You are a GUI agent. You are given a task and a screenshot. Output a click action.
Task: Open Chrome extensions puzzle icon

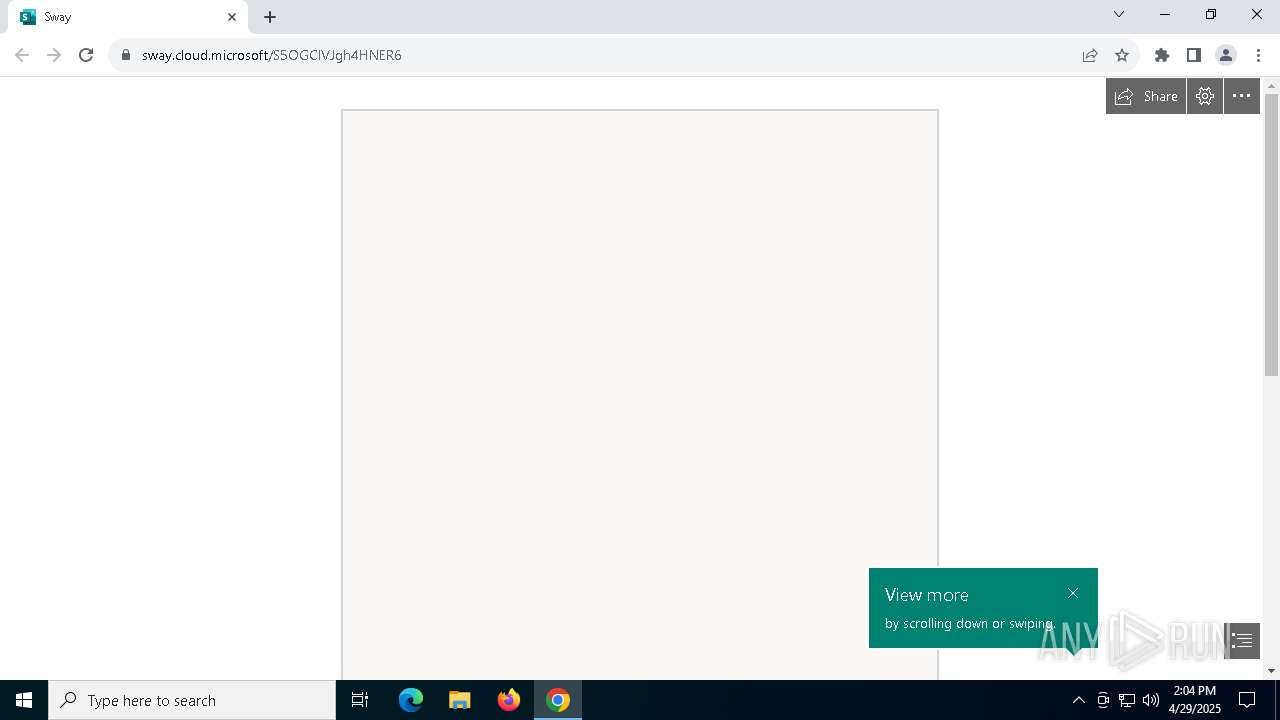point(1162,55)
